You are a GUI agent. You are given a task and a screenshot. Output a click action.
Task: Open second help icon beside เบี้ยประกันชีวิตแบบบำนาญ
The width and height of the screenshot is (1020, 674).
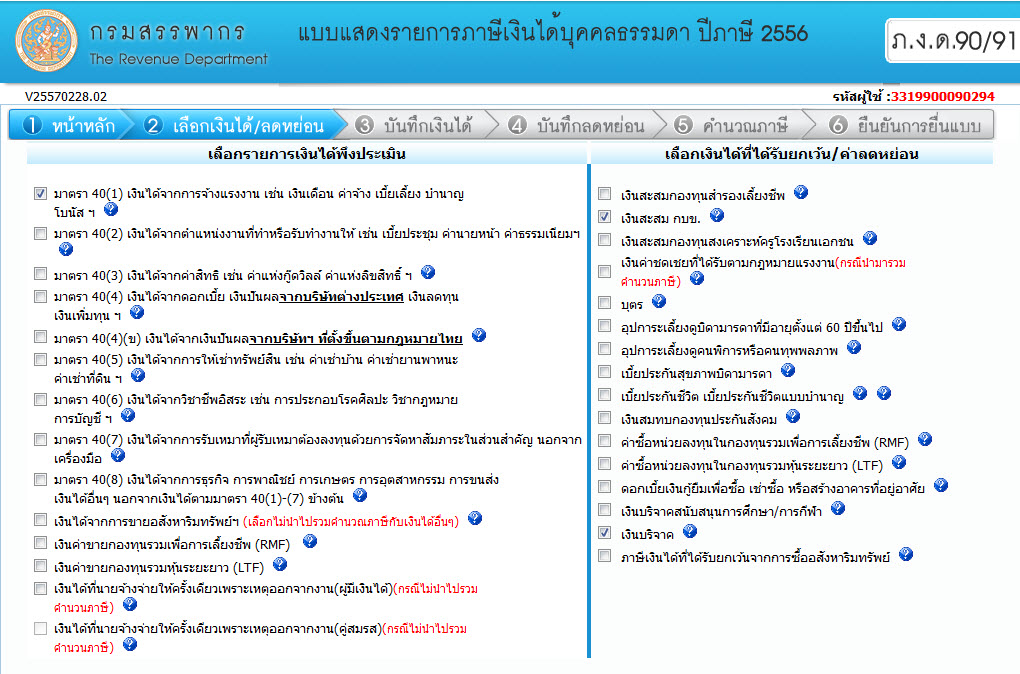coord(883,393)
